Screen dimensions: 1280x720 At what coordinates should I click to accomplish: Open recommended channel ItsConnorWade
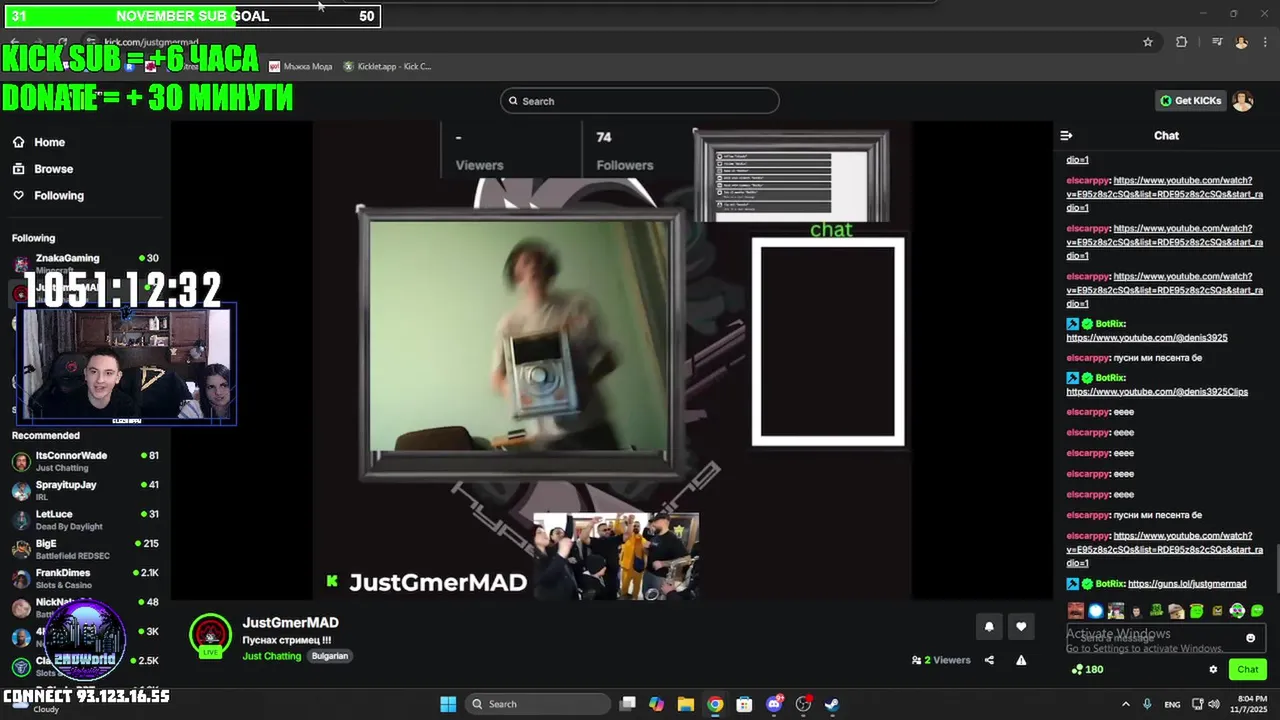click(85, 461)
